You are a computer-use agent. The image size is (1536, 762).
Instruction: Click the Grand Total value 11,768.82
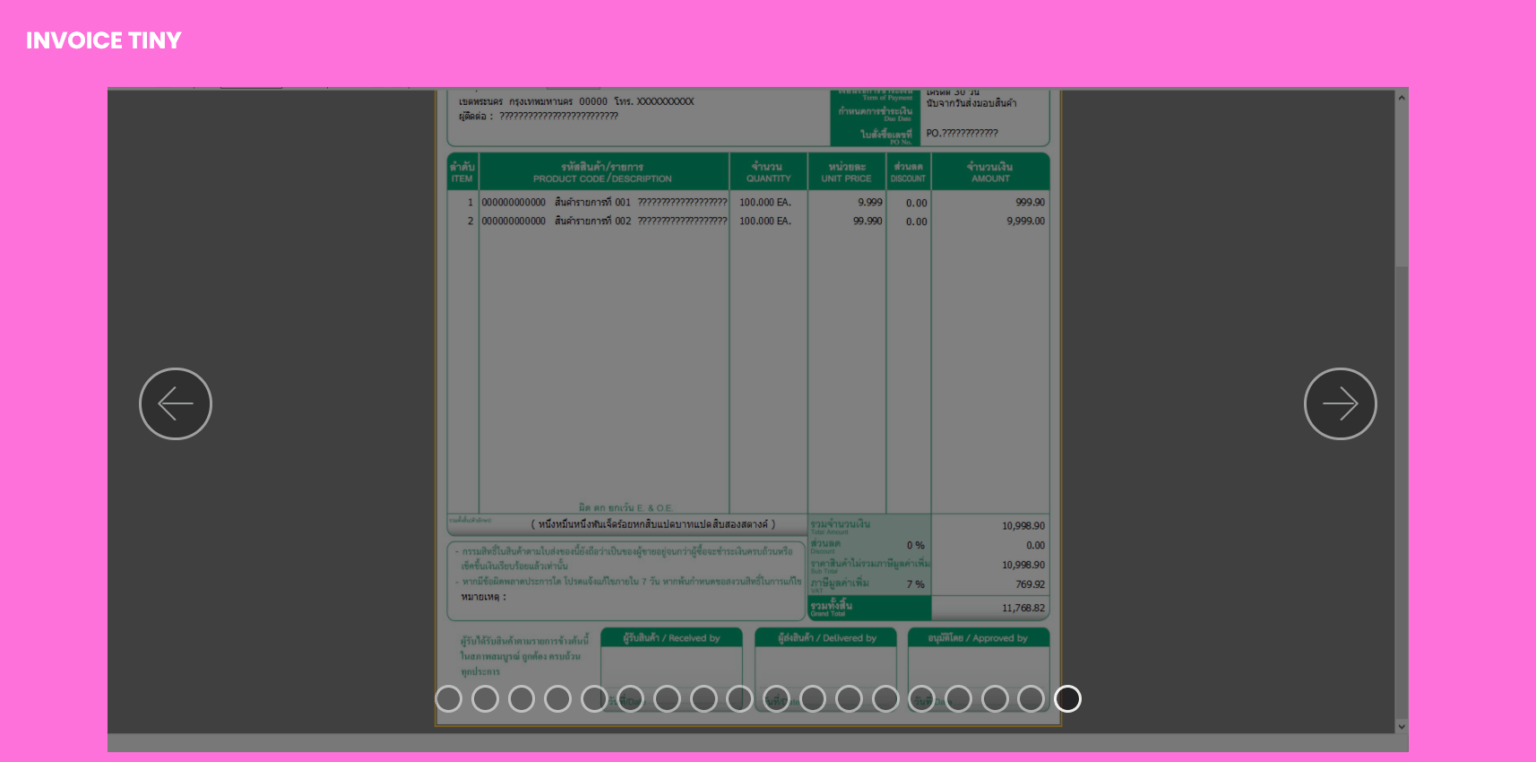1022,608
